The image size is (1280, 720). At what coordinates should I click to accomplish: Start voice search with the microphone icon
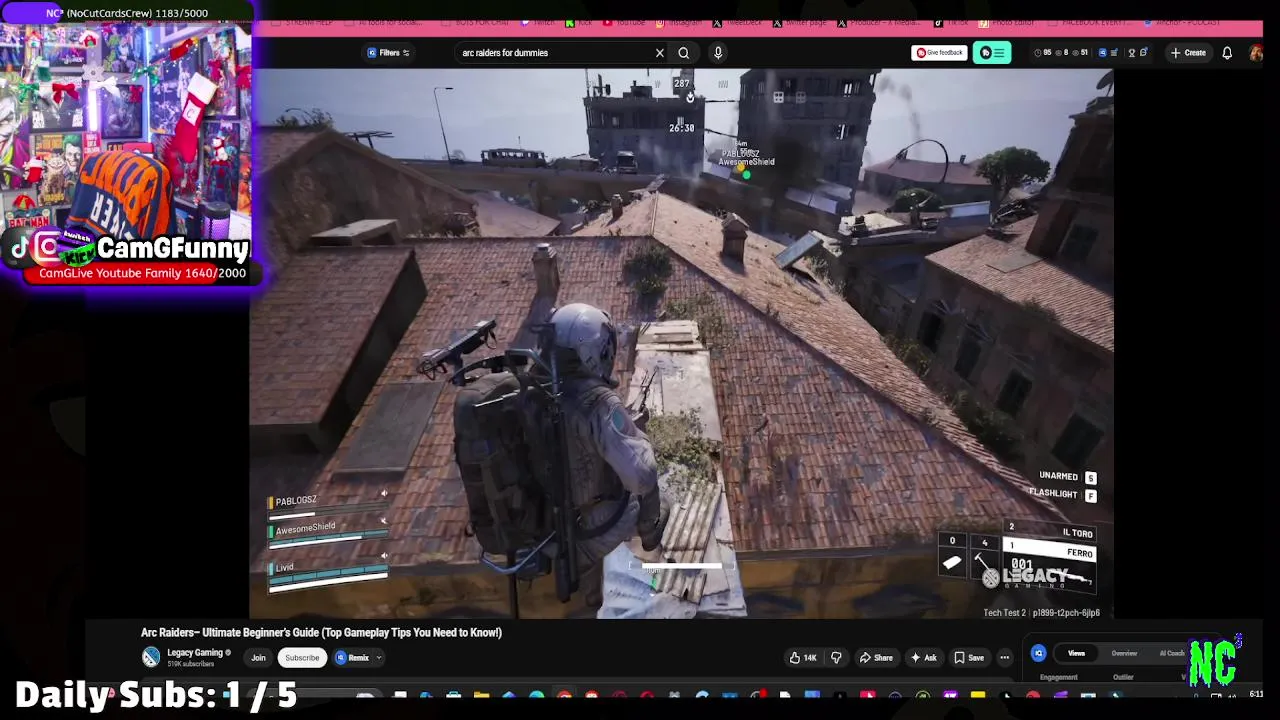[x=718, y=53]
